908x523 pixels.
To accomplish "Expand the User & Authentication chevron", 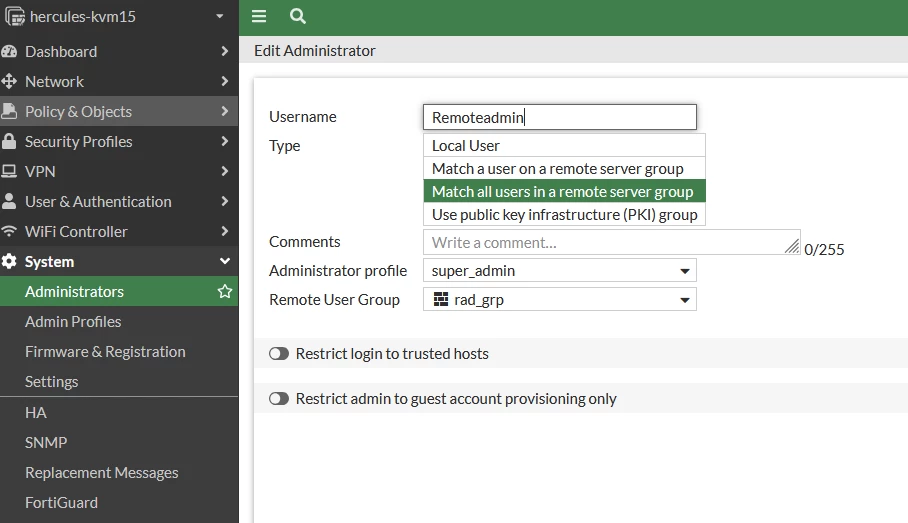I will click(x=225, y=202).
